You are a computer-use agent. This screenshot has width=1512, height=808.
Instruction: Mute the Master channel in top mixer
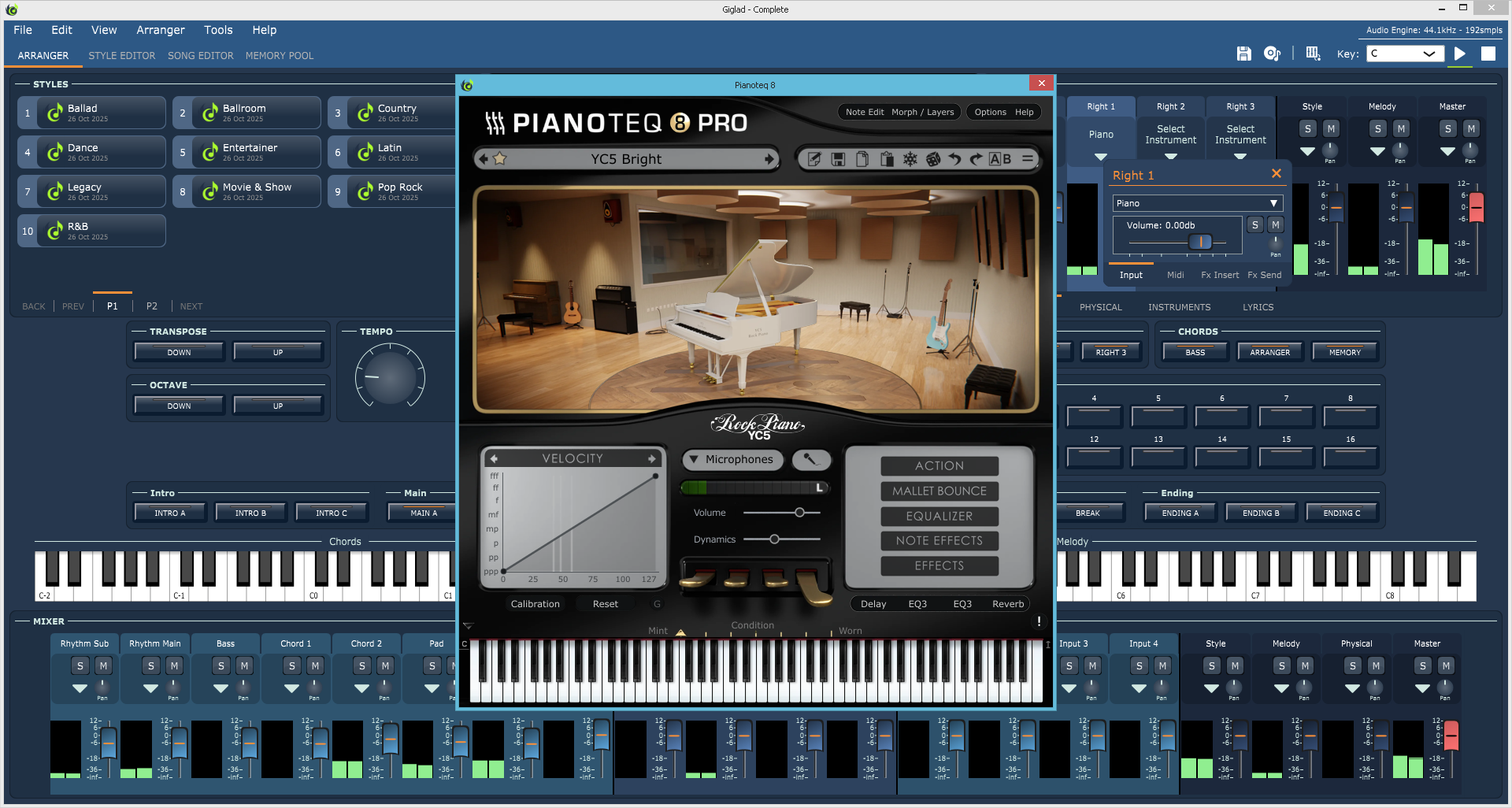(x=1470, y=129)
